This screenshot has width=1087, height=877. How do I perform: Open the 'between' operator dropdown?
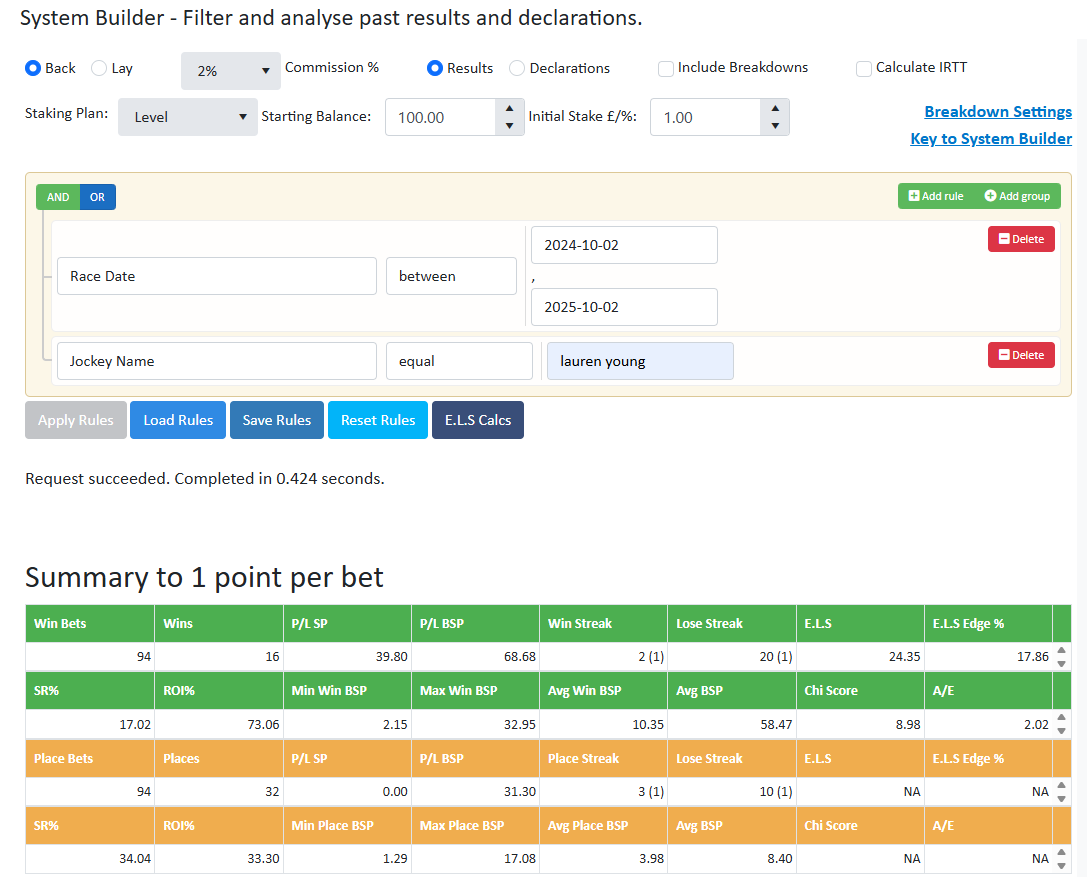[x=451, y=276]
